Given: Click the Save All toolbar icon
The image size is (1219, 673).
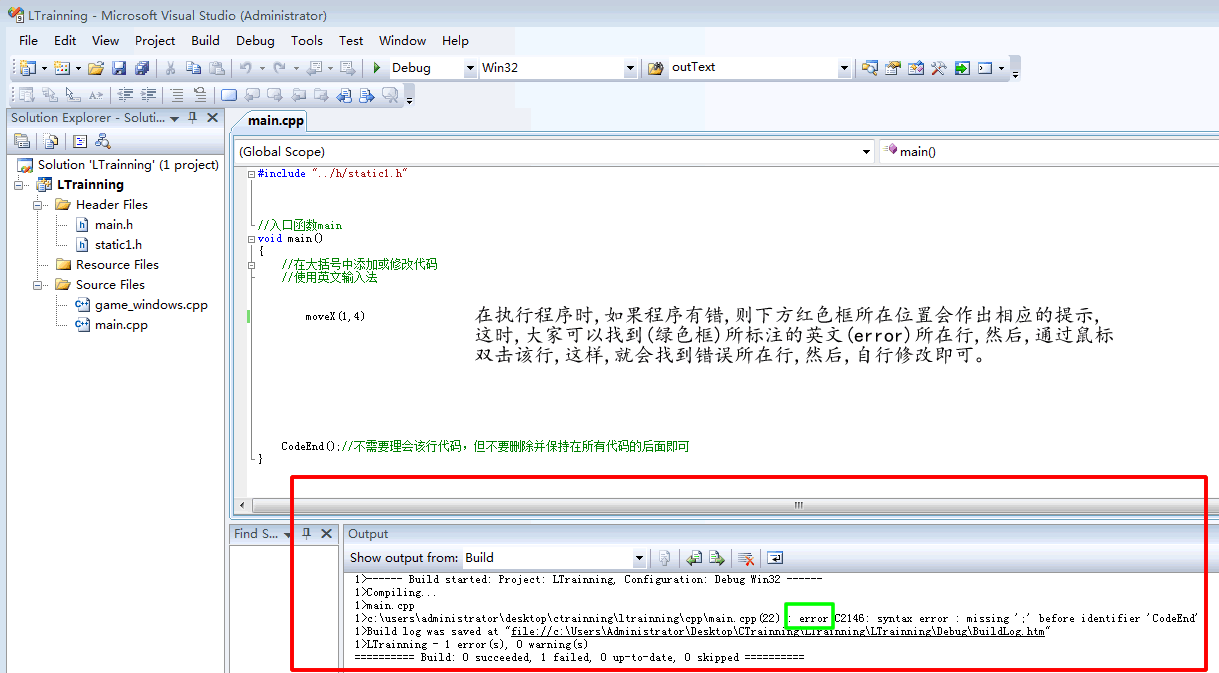Looking at the screenshot, I should (141, 68).
